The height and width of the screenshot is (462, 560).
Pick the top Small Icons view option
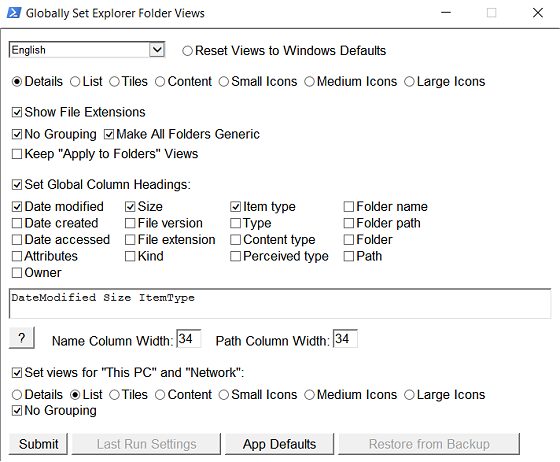click(x=224, y=82)
